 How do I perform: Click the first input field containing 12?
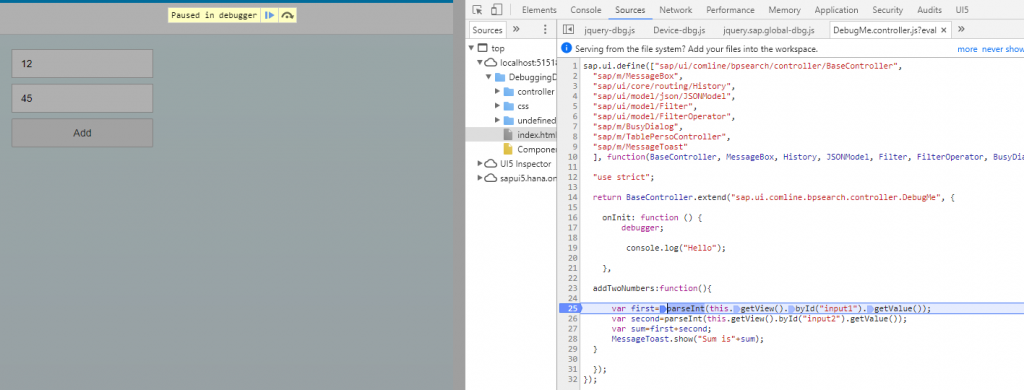[82, 63]
